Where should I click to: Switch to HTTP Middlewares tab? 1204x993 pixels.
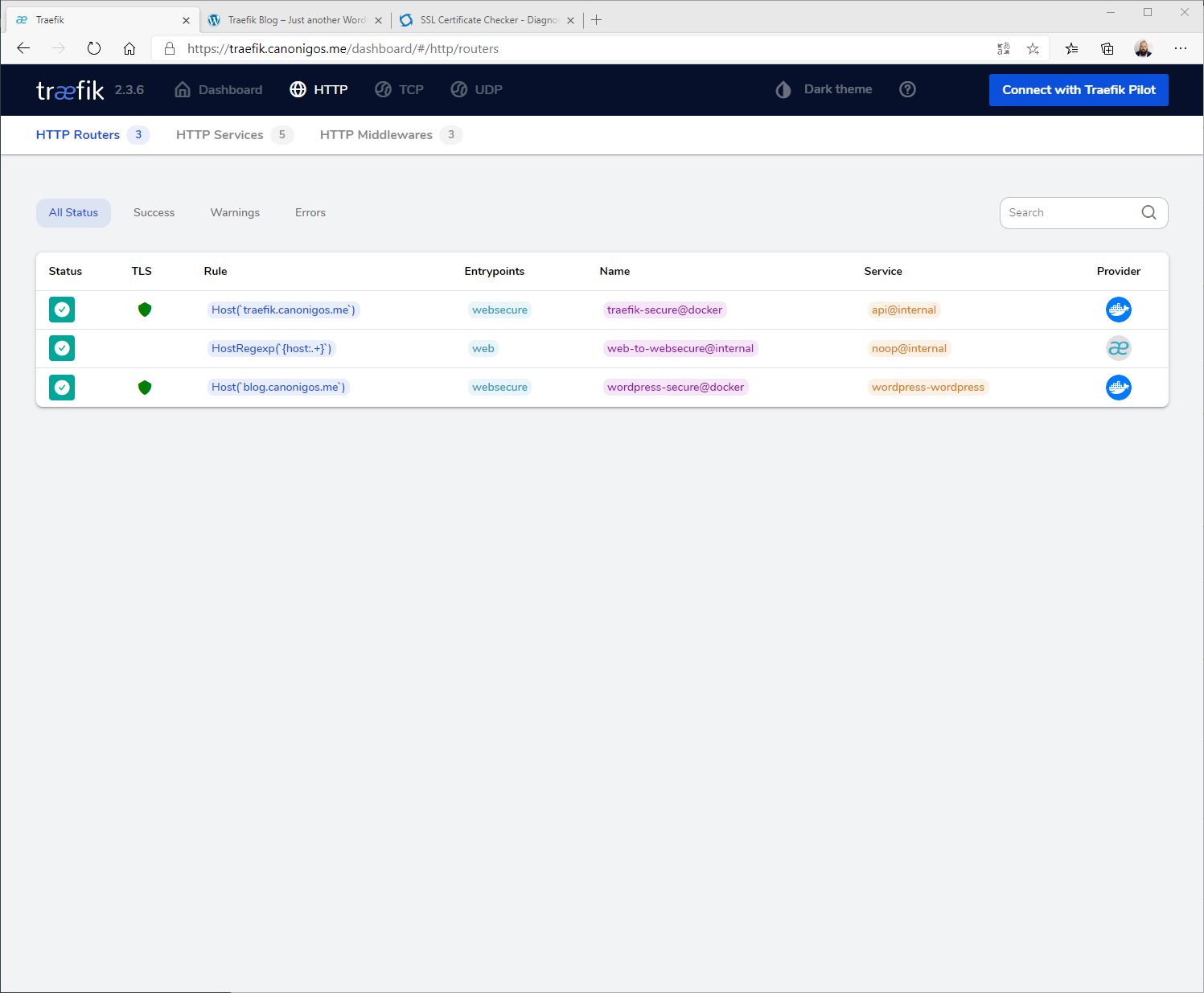coord(376,134)
